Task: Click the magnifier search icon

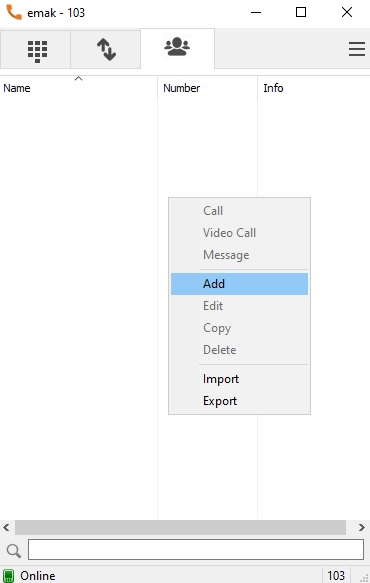Action: pos(14,551)
